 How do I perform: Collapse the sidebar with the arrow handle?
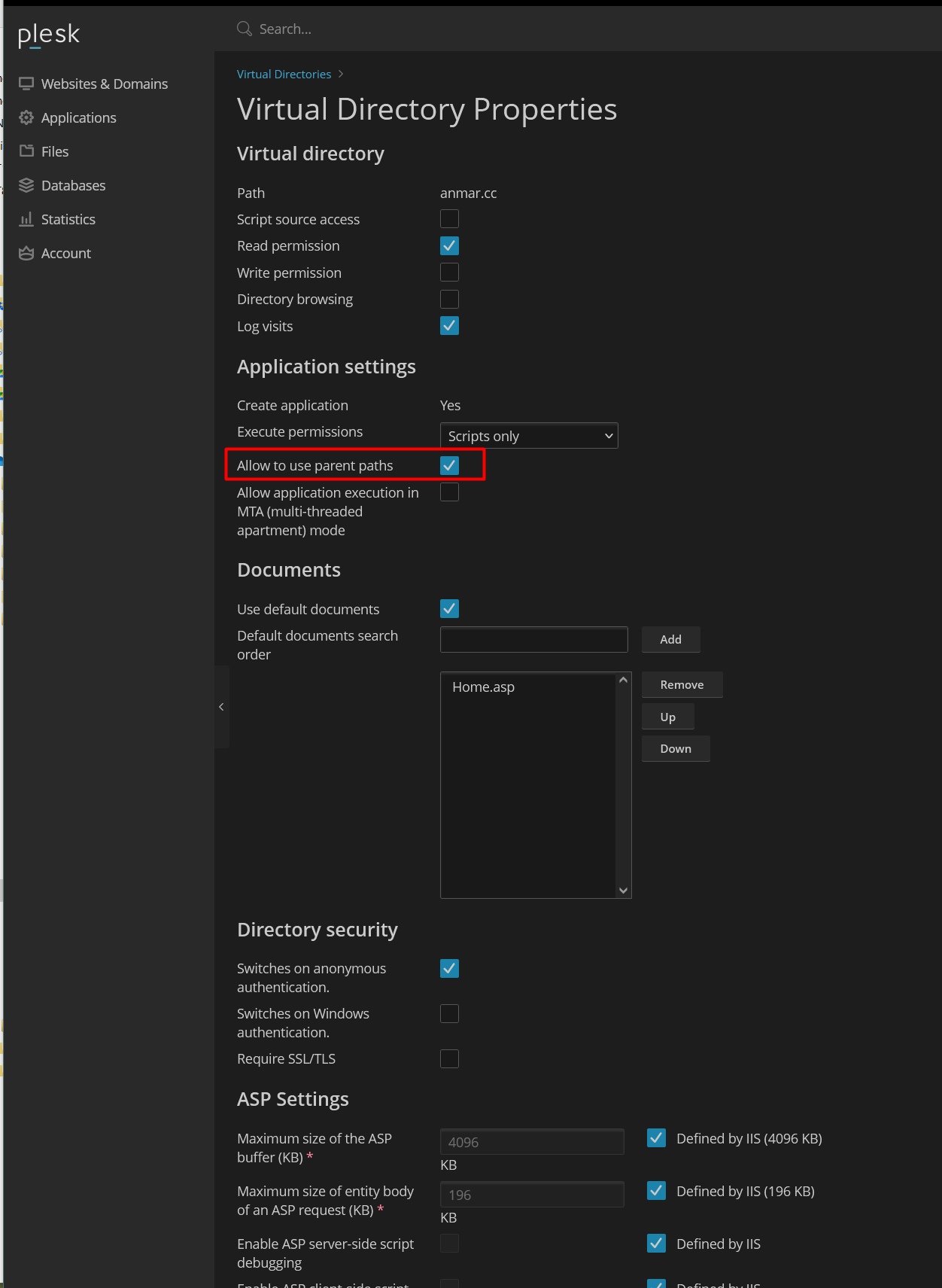click(x=221, y=707)
